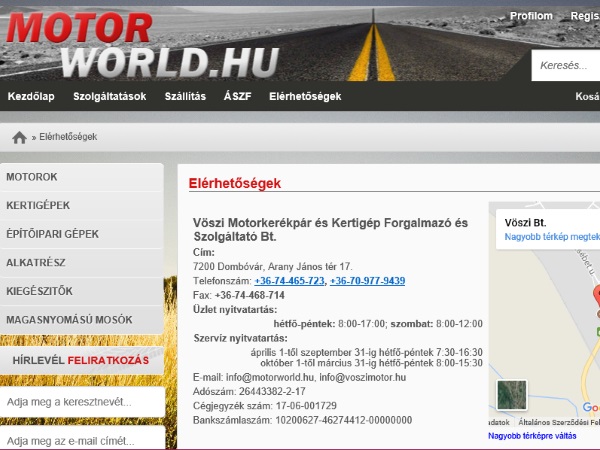The image size is (600, 450).
Task: Open the ÁSZF menu item
Action: (x=238, y=96)
